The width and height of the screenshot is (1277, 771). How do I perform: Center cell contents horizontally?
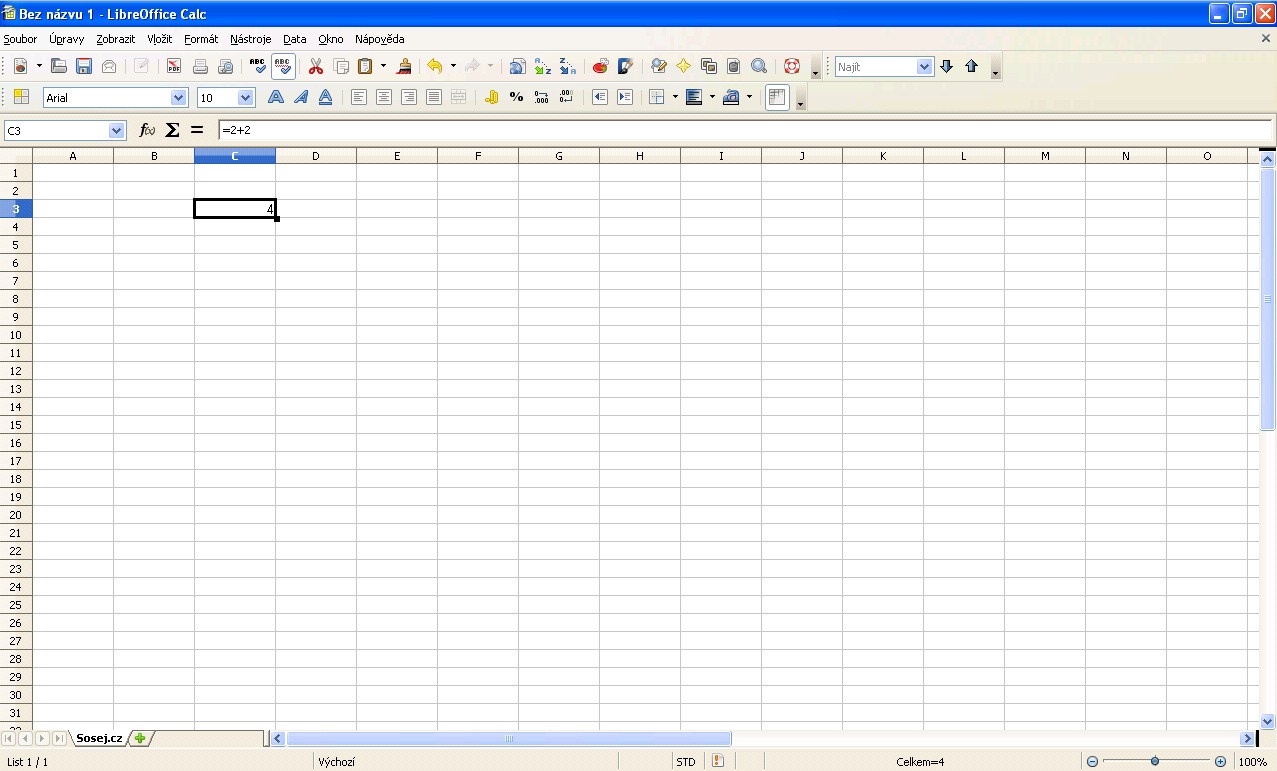click(383, 97)
